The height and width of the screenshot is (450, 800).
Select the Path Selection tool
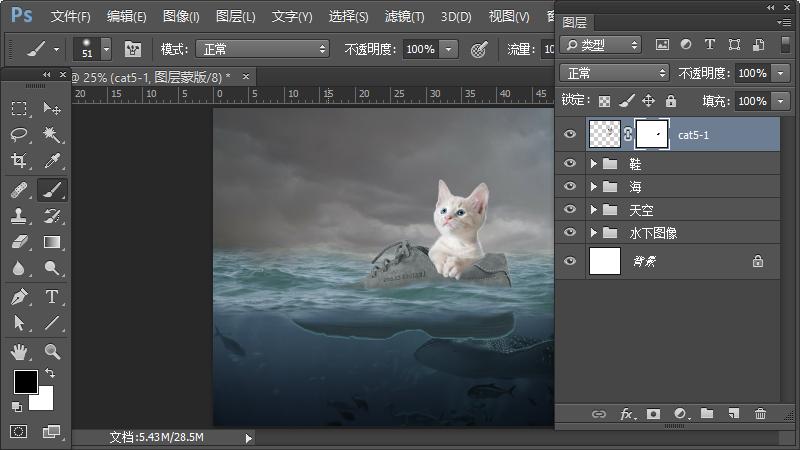(19, 322)
